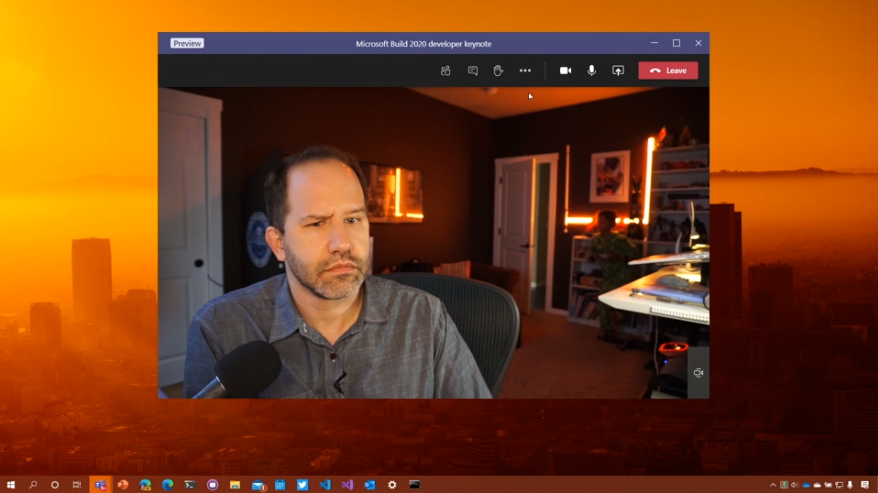Maximize the Teams meeting window
878x493 pixels.
(676, 43)
